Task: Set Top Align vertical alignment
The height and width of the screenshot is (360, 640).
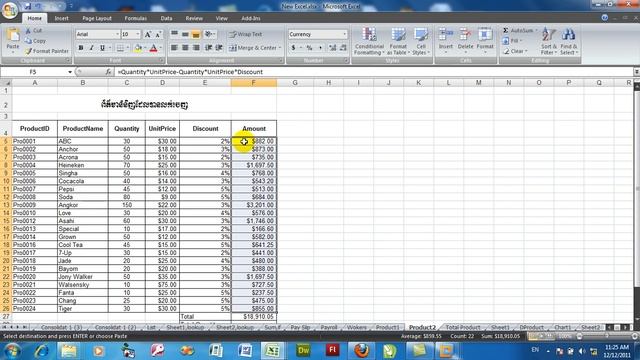Action: 174,34
